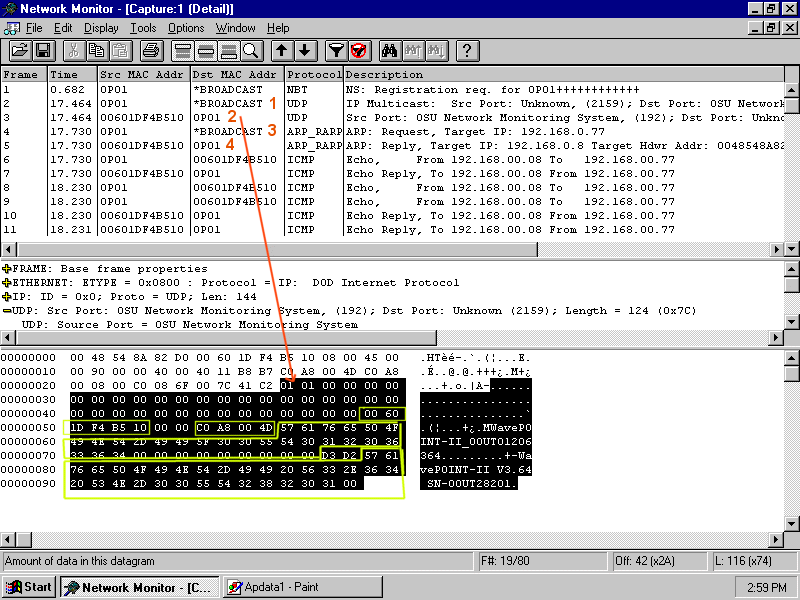Click summary pane horizontal scroll left arrow
This screenshot has height=600, width=800.
point(8,249)
